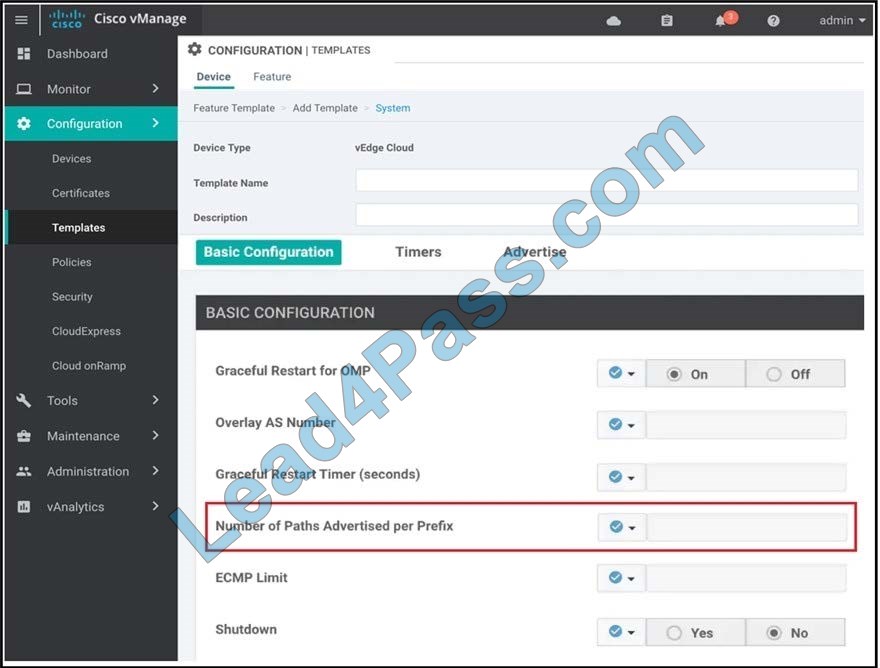Click the Template Name field
Screen dimensions: 880x668
607,181
